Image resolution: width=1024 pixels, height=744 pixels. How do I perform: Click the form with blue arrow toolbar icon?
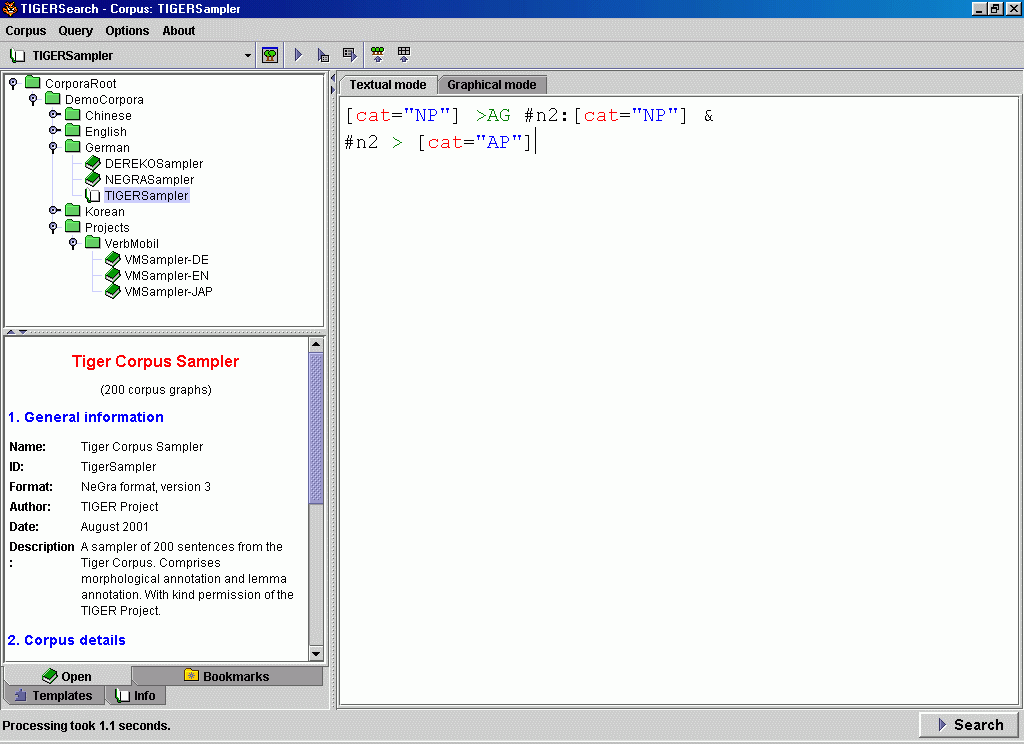tap(349, 55)
